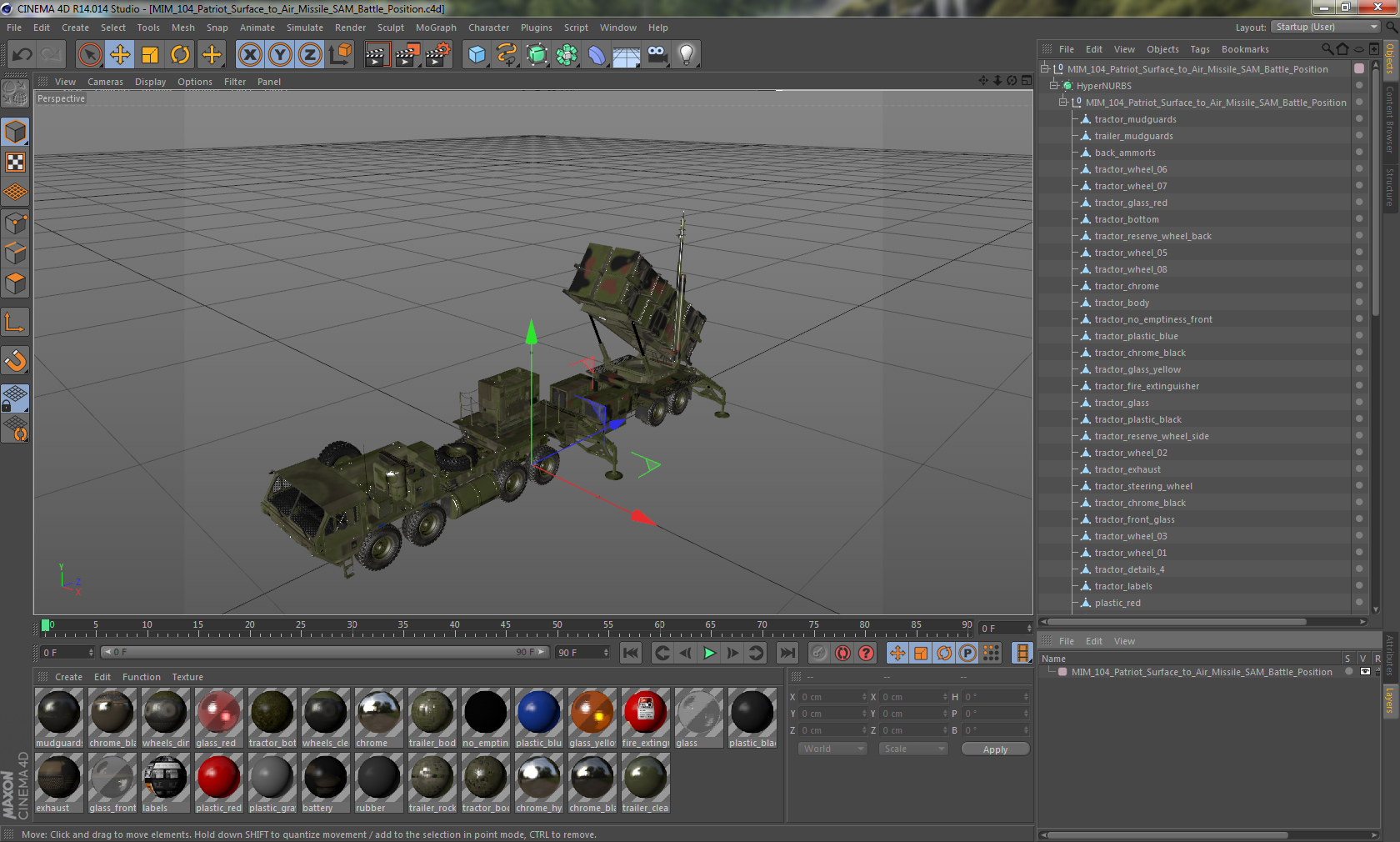Viewport: 1400px width, 842px height.
Task: Click the Undo arrow icon
Action: tap(22, 55)
